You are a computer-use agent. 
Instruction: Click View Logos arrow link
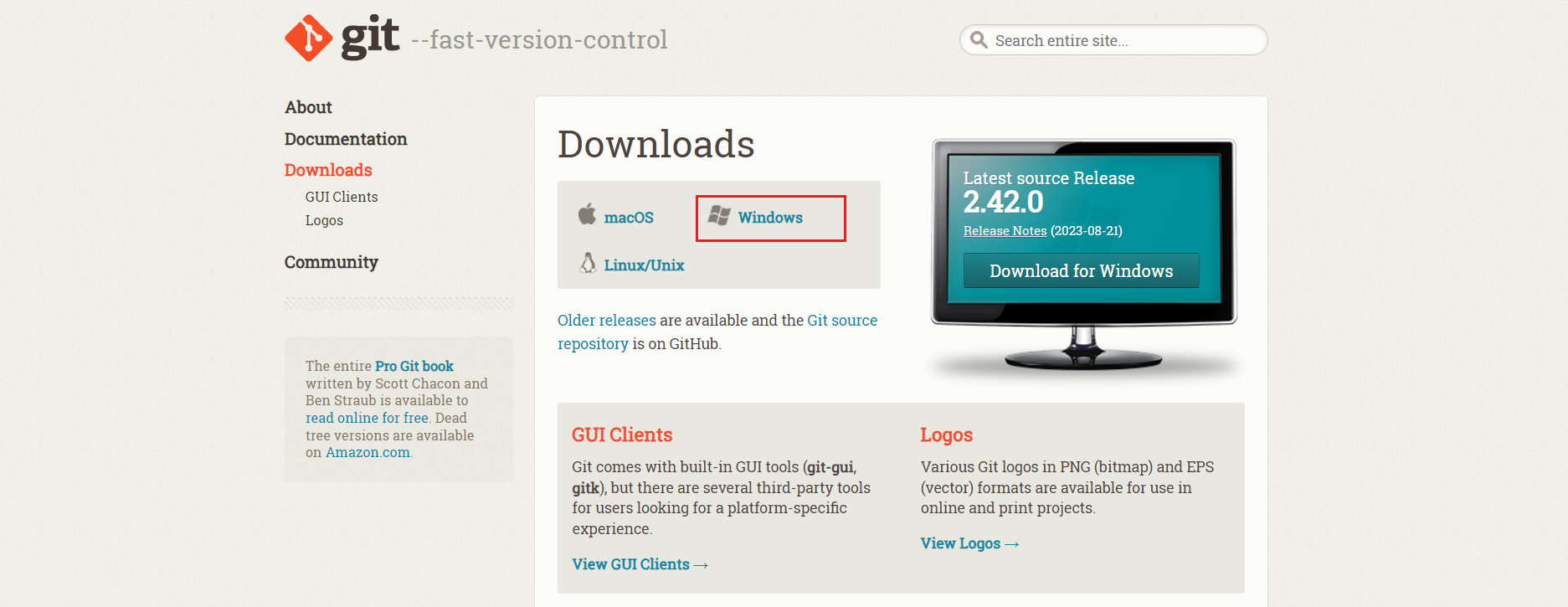[x=969, y=543]
